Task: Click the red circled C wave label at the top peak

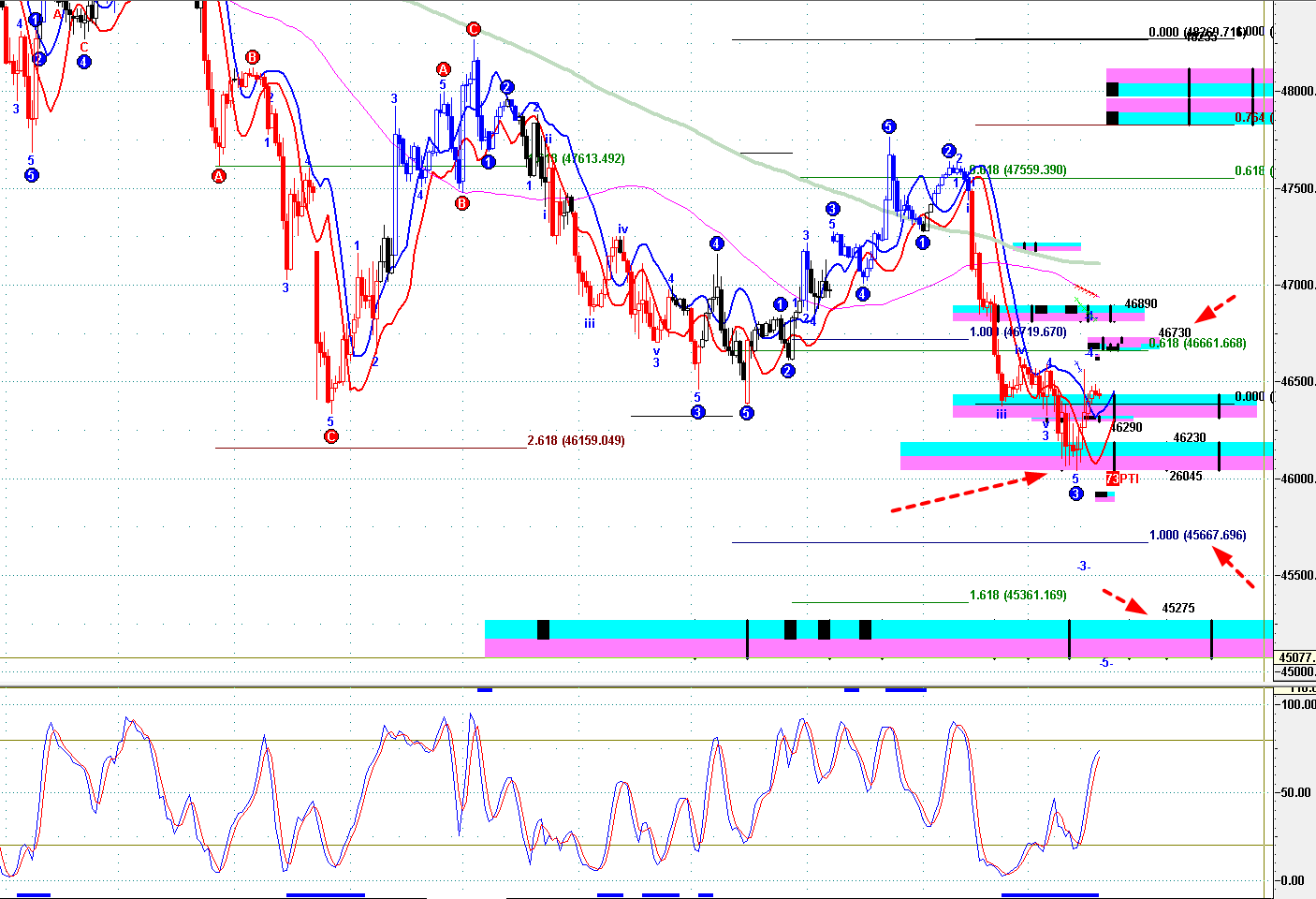Action: tap(474, 30)
